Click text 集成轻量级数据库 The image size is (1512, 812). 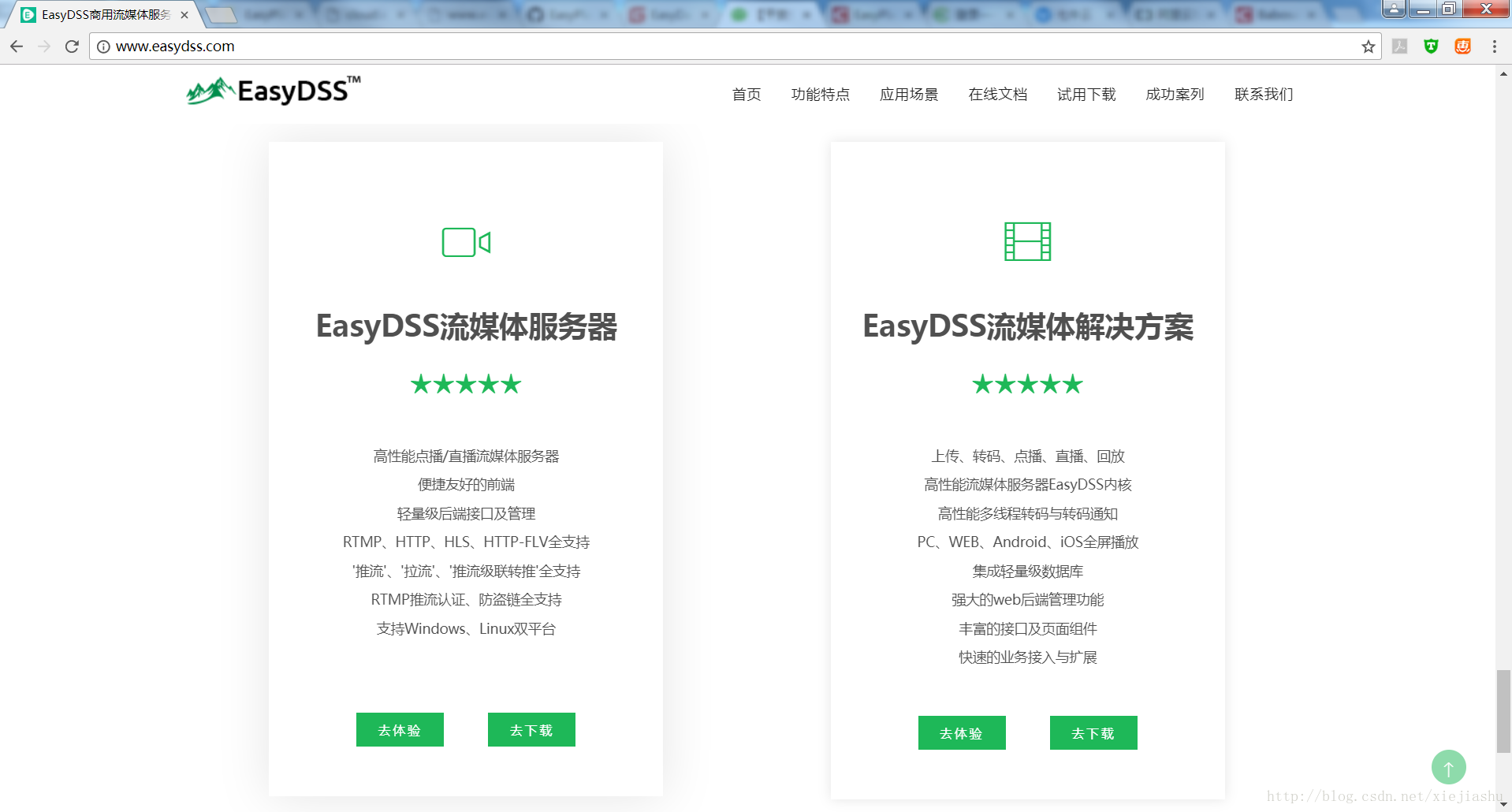point(1027,571)
